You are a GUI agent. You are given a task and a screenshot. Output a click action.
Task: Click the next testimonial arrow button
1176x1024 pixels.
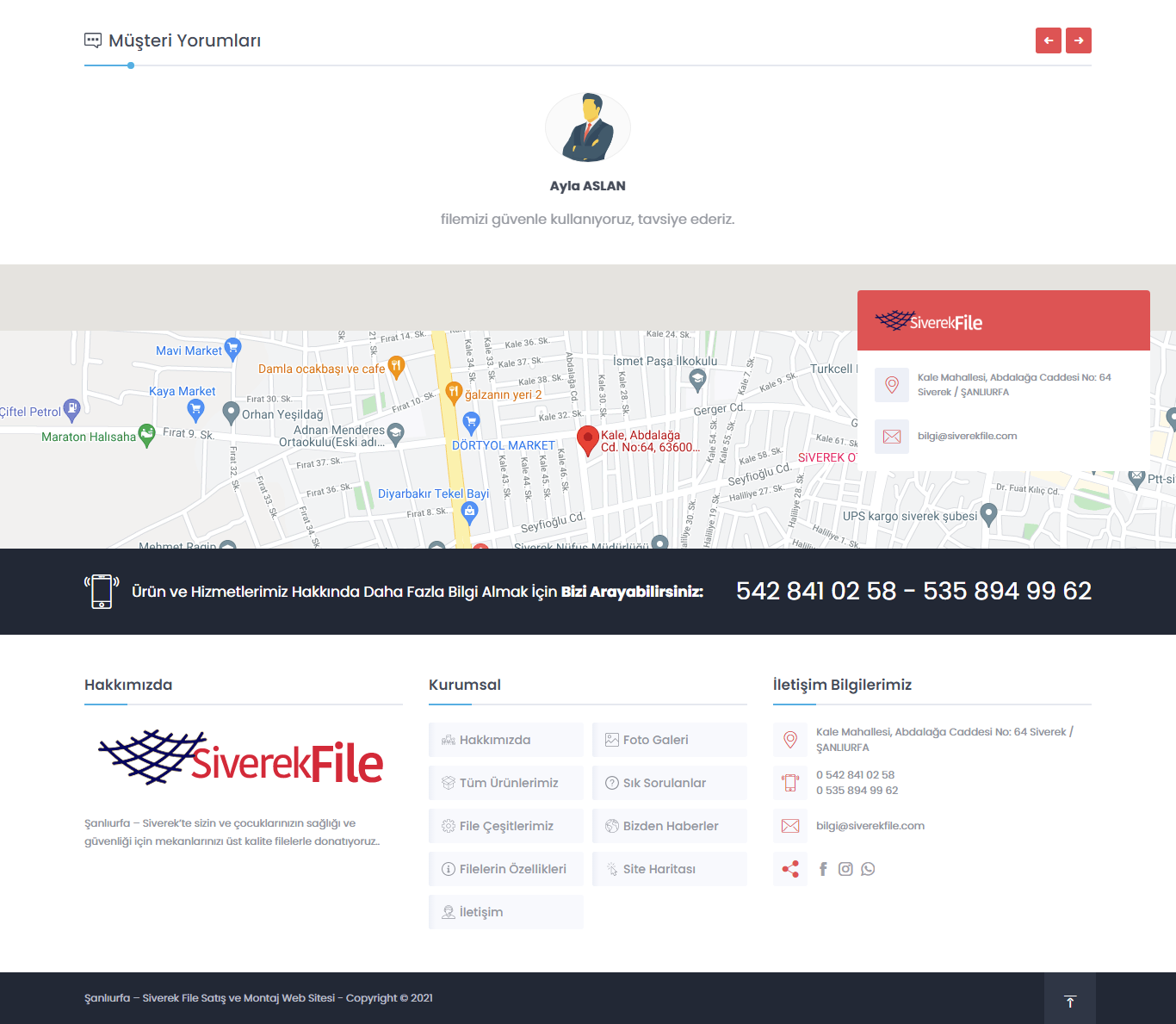[1078, 40]
